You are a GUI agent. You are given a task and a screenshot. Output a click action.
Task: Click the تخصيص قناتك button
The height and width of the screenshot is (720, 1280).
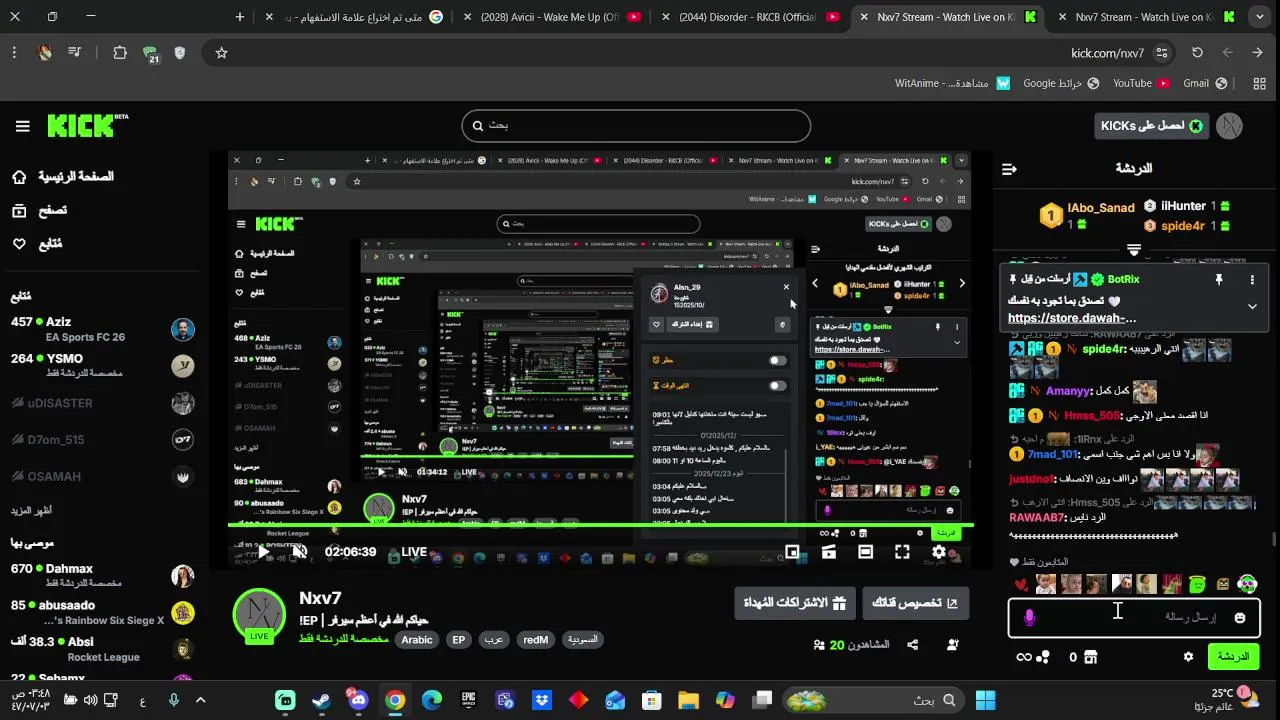(916, 603)
